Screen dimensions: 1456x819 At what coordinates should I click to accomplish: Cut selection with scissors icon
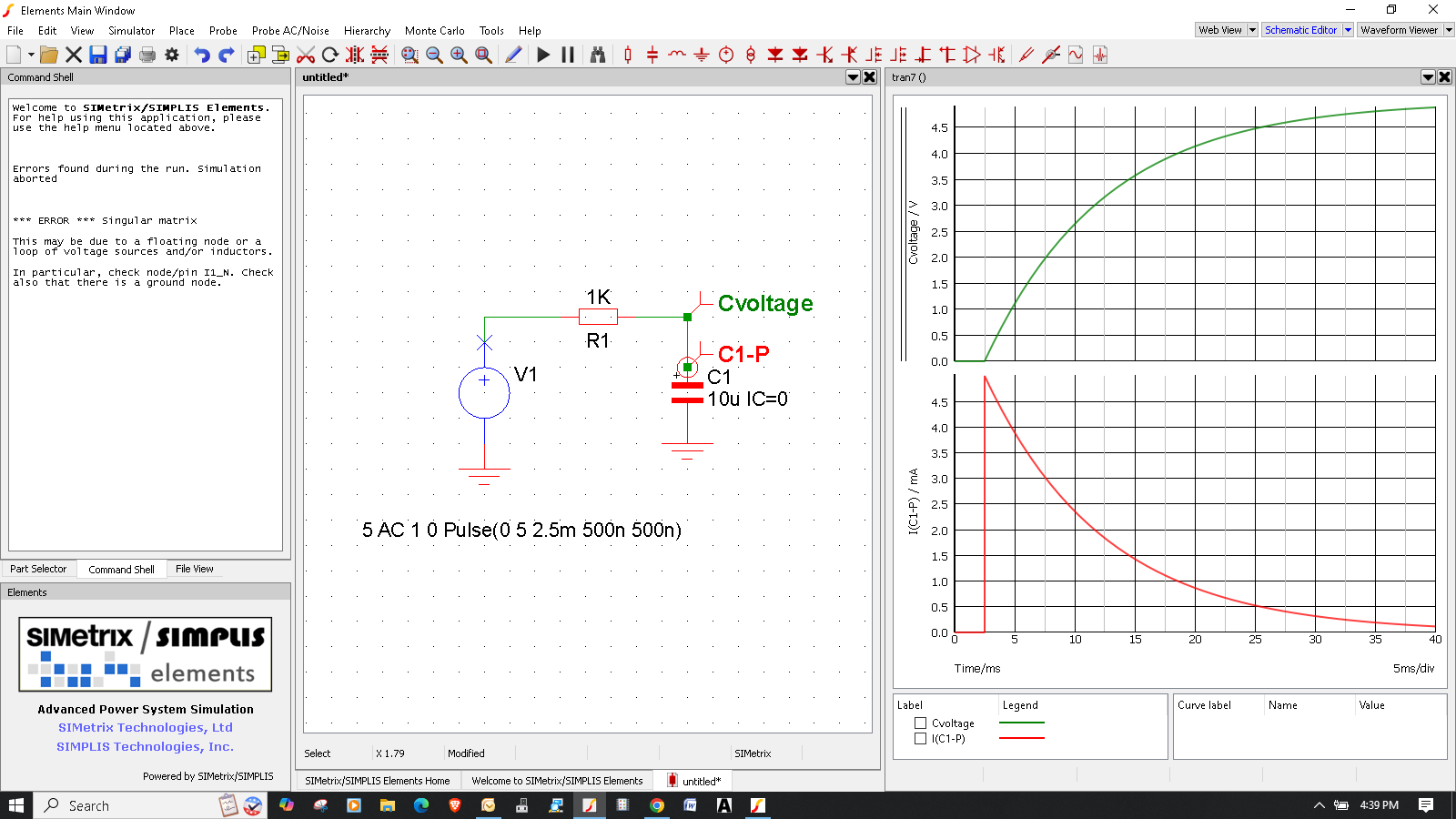(x=306, y=55)
